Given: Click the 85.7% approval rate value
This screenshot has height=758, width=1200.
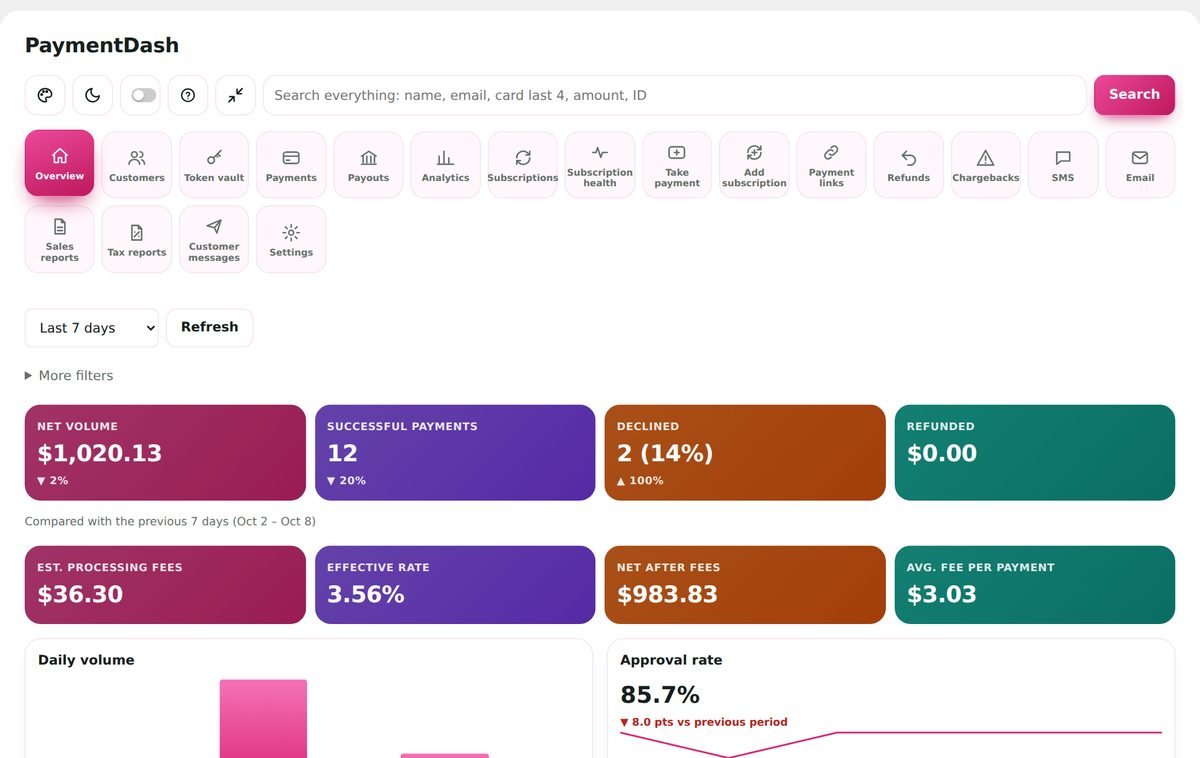Looking at the screenshot, I should pos(660,695).
